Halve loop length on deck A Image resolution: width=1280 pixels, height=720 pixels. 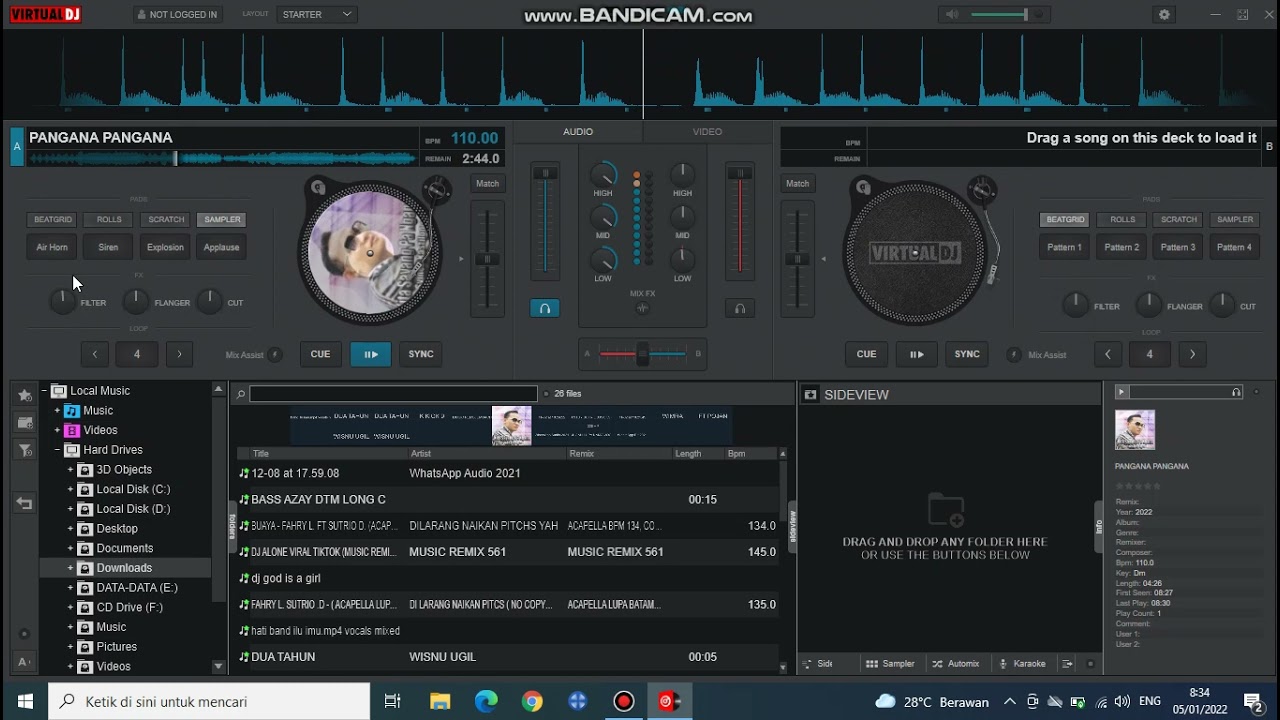coord(95,354)
